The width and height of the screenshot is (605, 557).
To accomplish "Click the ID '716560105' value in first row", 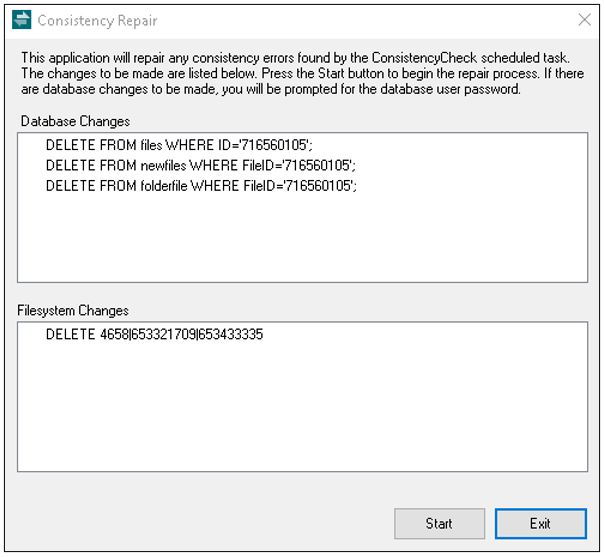I will [x=274, y=145].
